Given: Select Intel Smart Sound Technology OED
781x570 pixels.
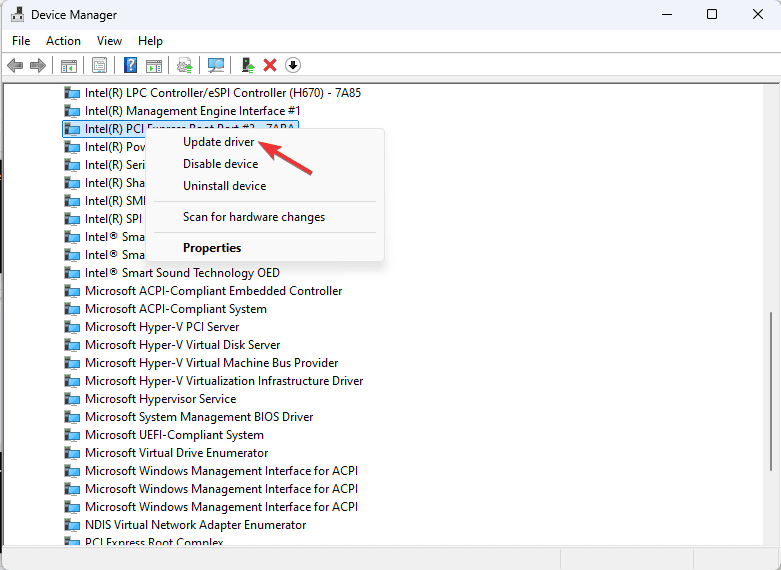Looking at the screenshot, I should point(182,273).
